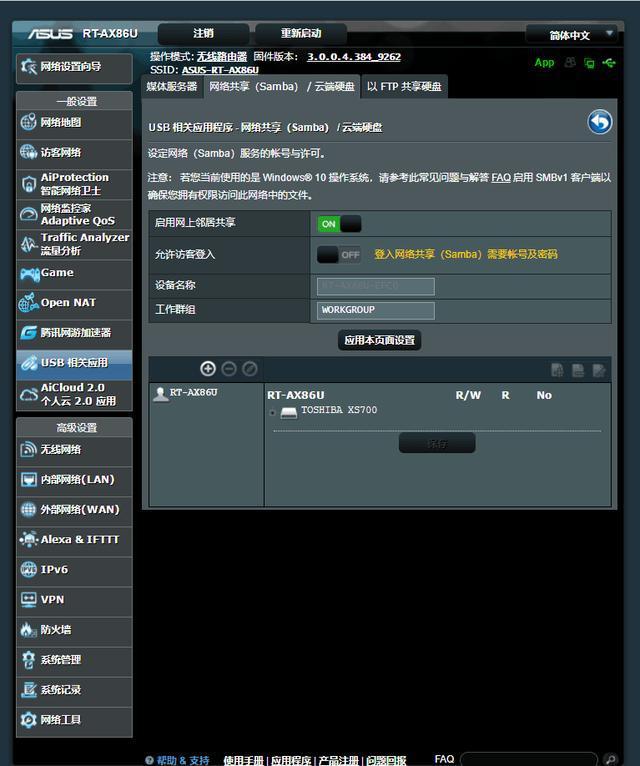Image resolution: width=640 pixels, height=766 pixels.
Task: Open 访客网络 guest network
Action: 74,153
